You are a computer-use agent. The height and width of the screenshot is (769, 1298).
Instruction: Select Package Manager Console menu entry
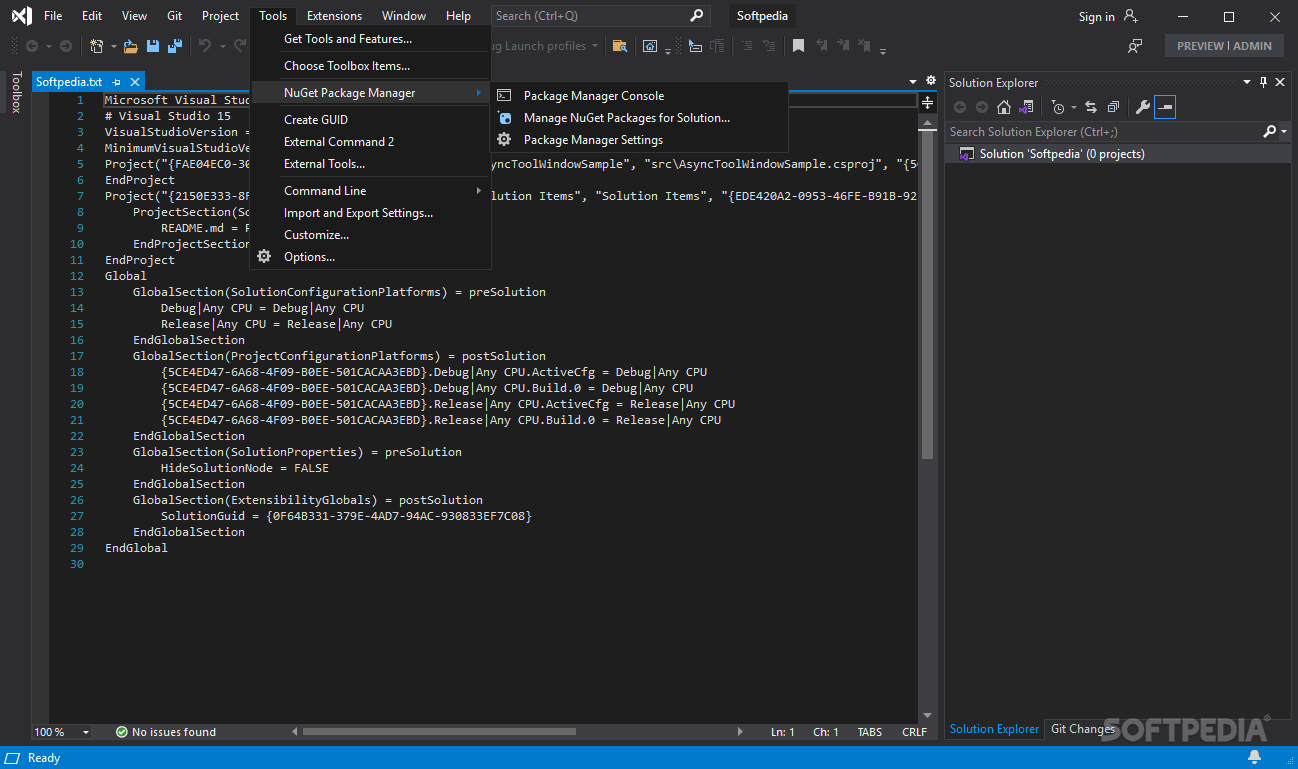[x=594, y=96]
